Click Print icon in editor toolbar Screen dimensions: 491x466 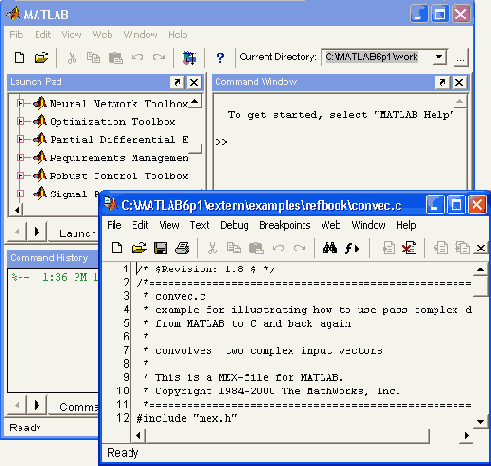pos(182,248)
